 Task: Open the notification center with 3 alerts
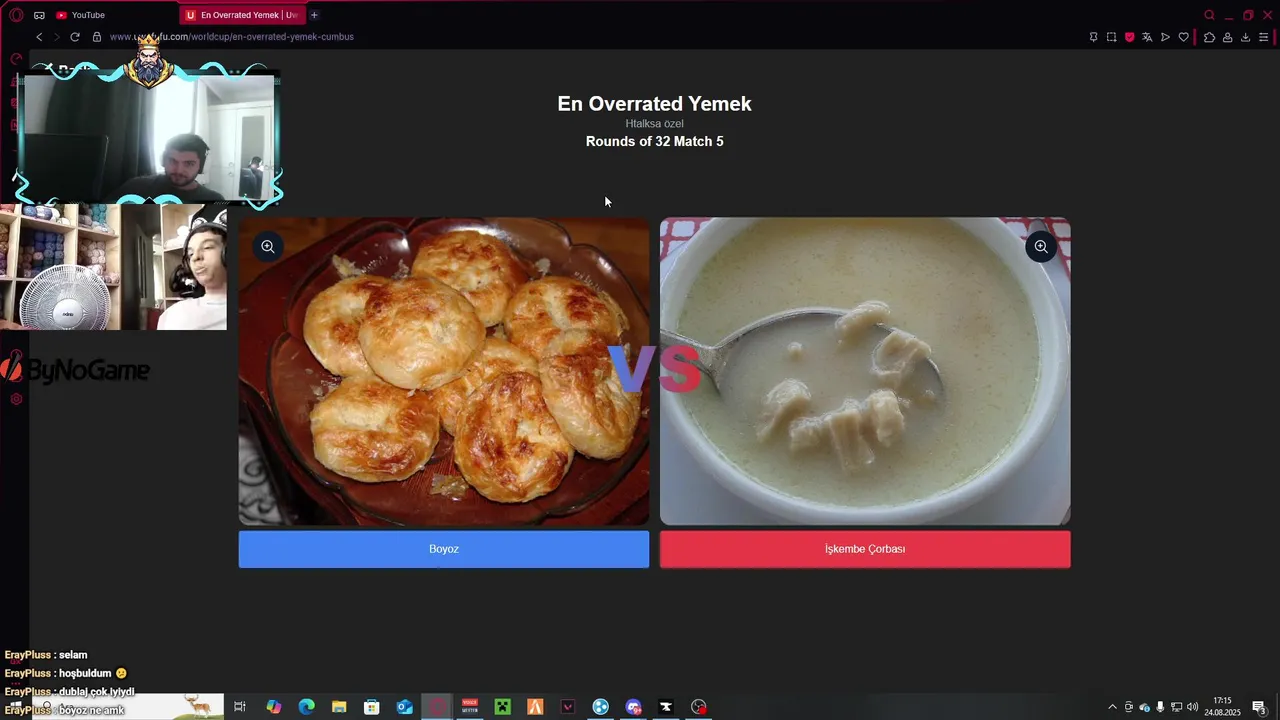(1260, 707)
